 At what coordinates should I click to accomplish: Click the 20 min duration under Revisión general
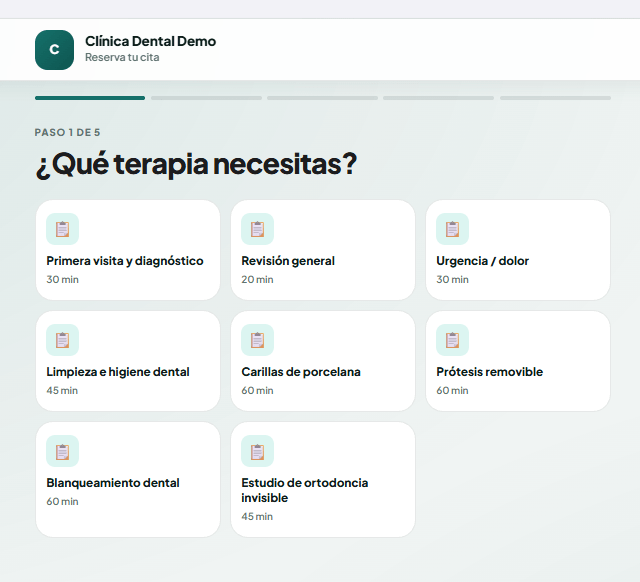click(x=257, y=280)
